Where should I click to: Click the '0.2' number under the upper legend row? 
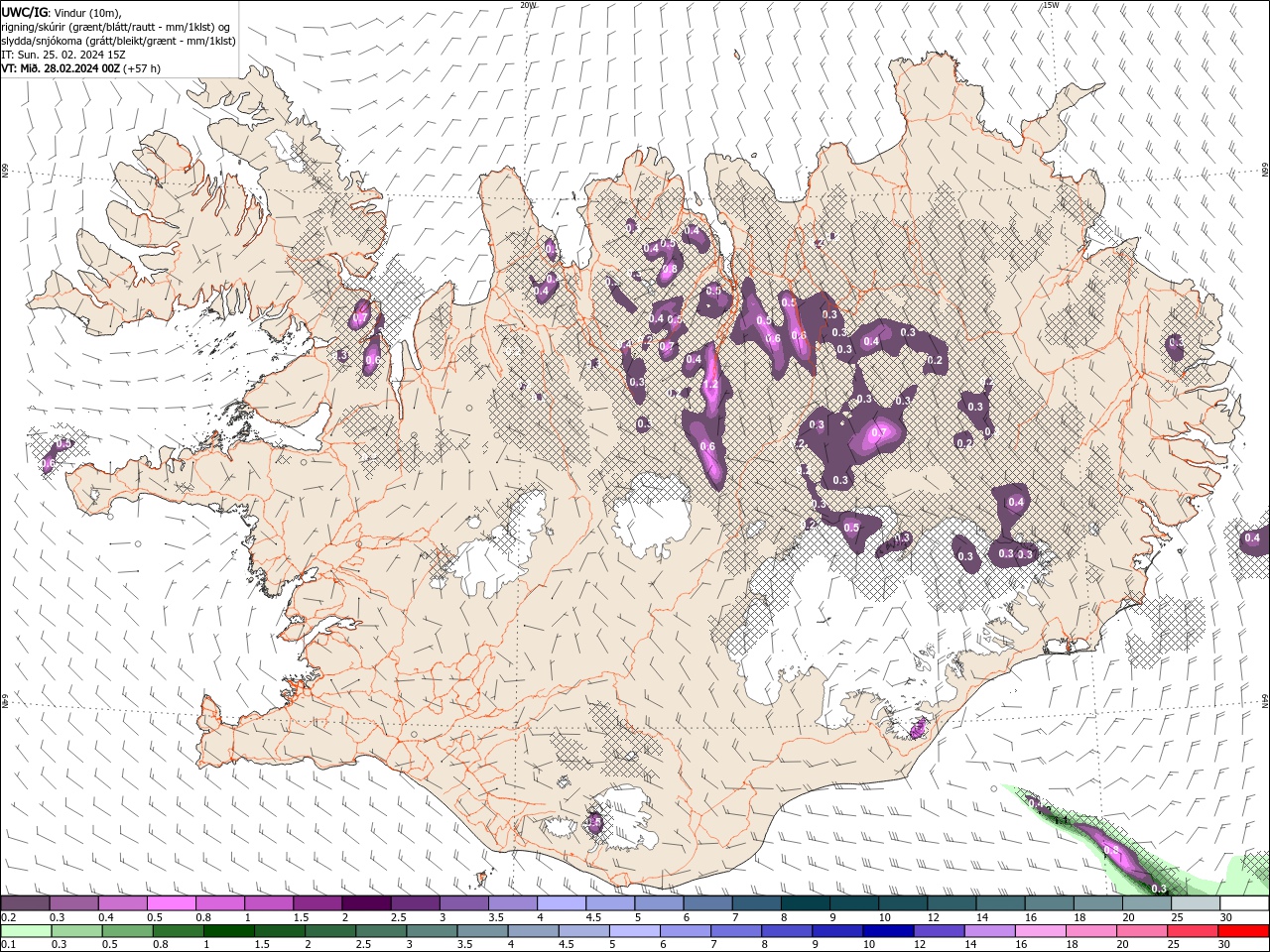tap(8, 917)
